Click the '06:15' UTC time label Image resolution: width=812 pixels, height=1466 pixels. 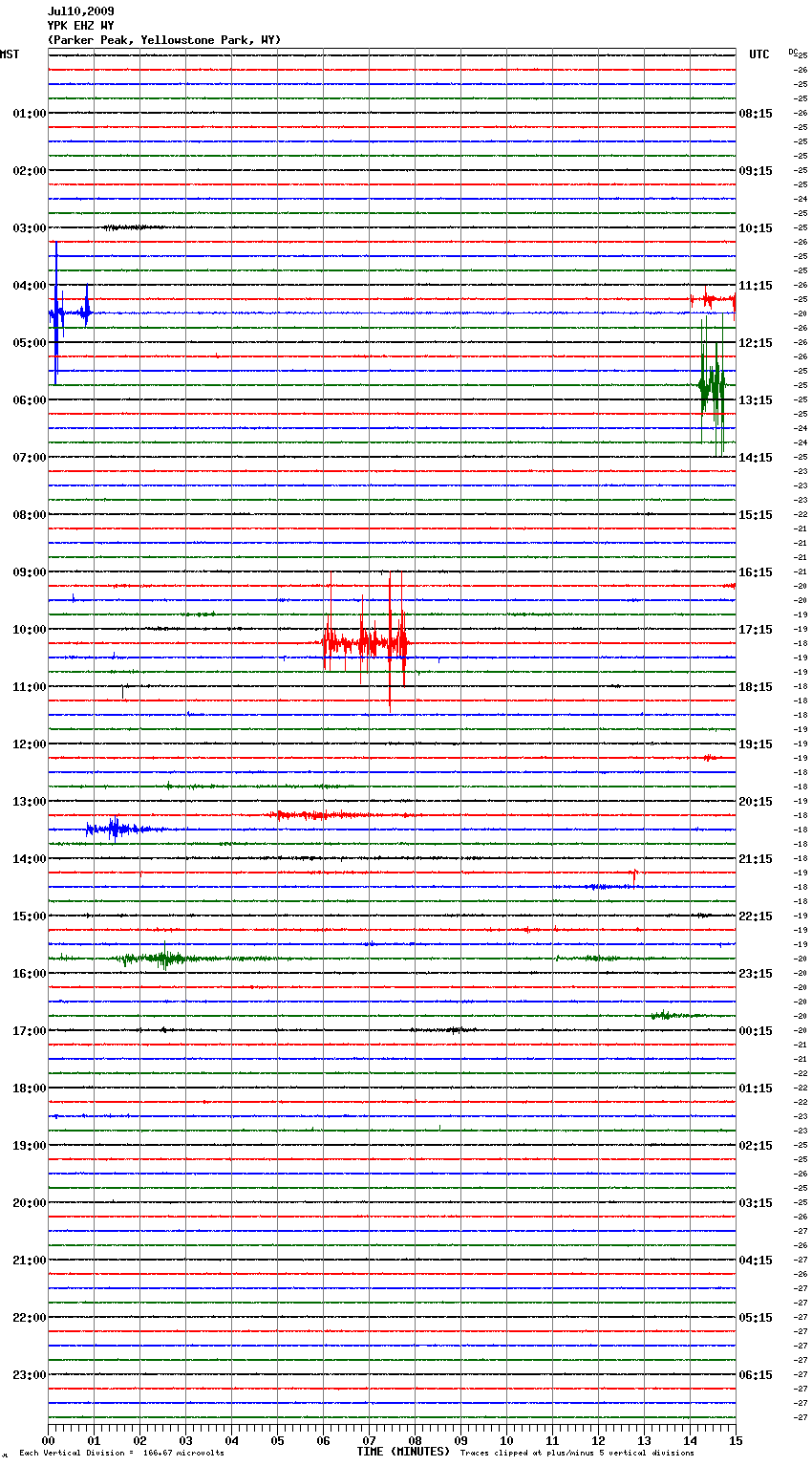click(756, 1375)
